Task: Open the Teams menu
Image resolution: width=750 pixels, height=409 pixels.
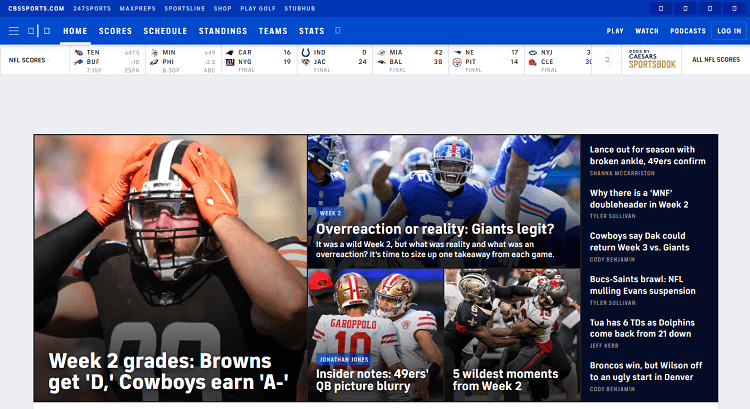Action: (x=273, y=31)
